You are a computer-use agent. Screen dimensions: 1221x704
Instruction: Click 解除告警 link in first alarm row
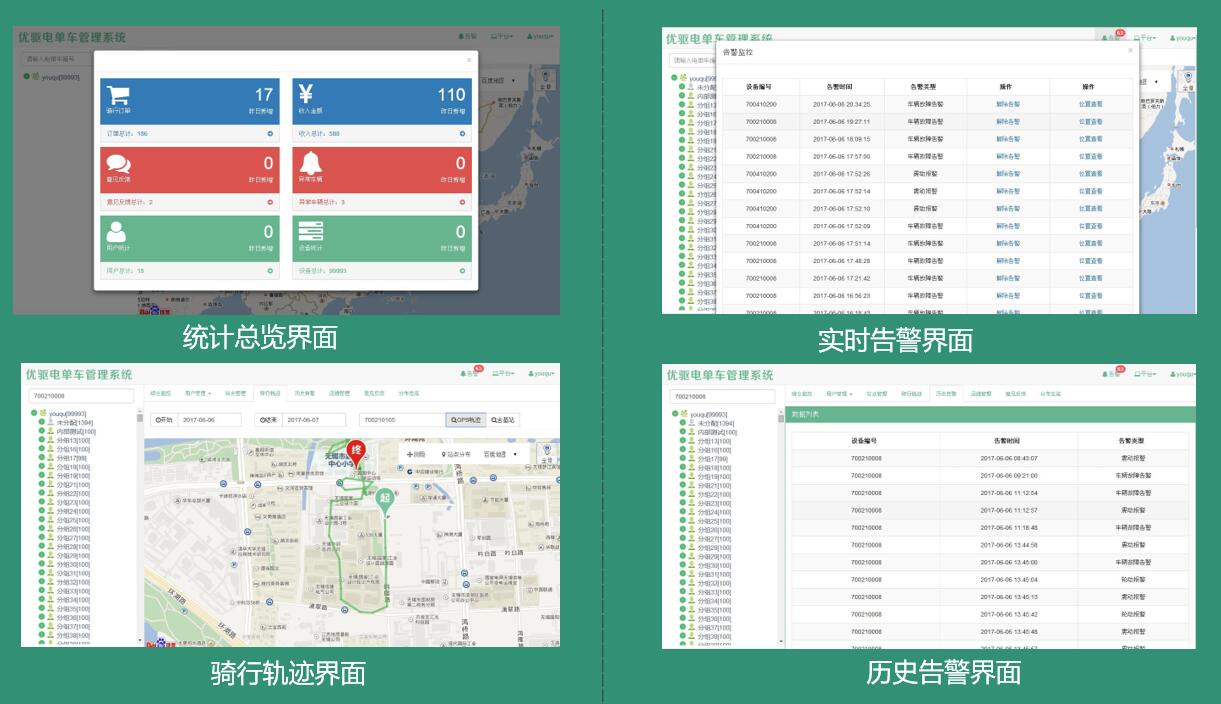tap(1008, 104)
